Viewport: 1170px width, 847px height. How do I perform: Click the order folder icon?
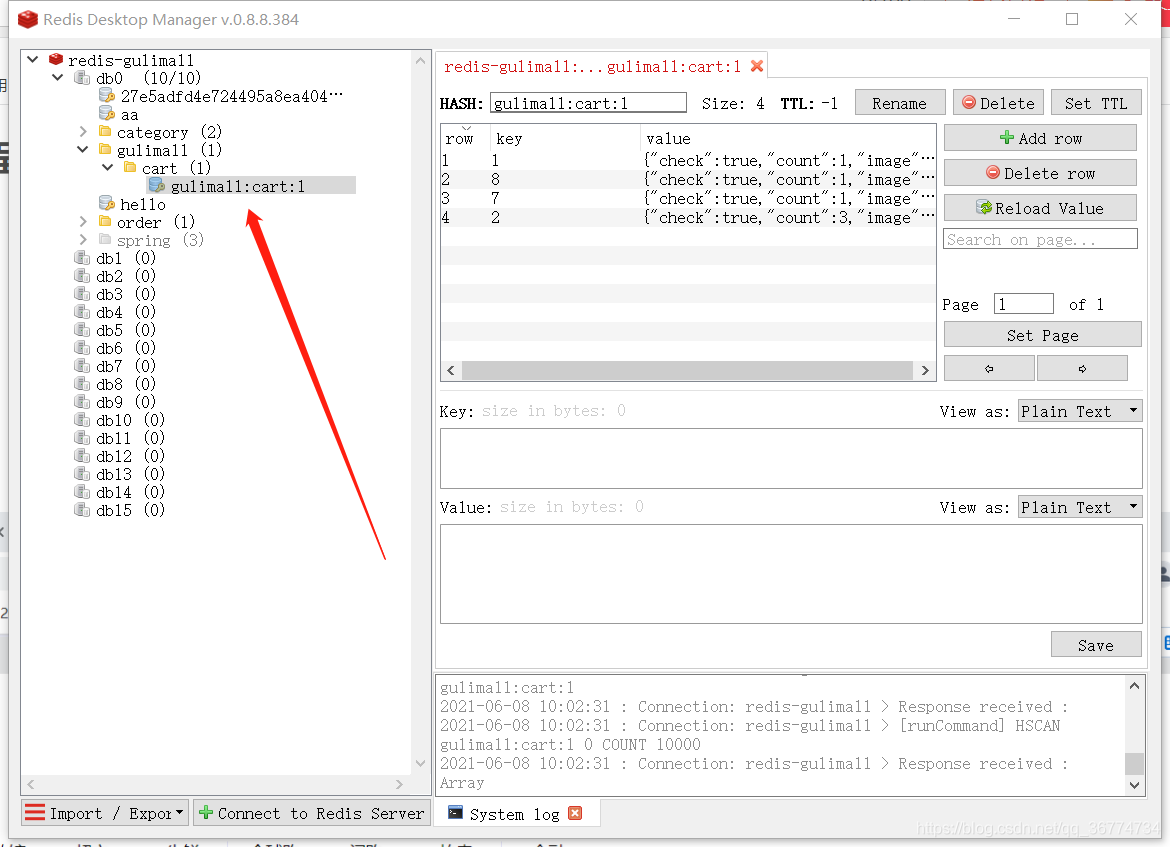[105, 222]
